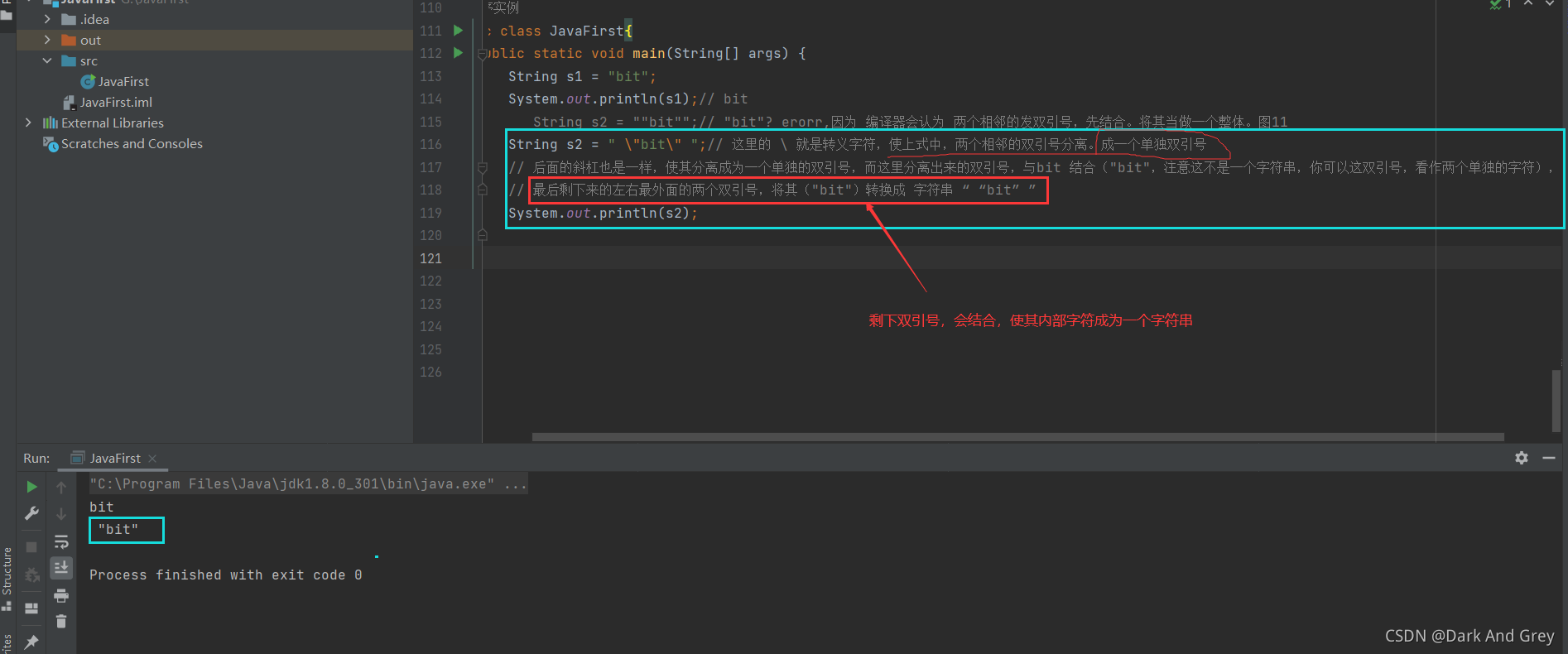The height and width of the screenshot is (654, 1568).
Task: Run main method from gutter arrow on line 112
Action: pos(458,53)
